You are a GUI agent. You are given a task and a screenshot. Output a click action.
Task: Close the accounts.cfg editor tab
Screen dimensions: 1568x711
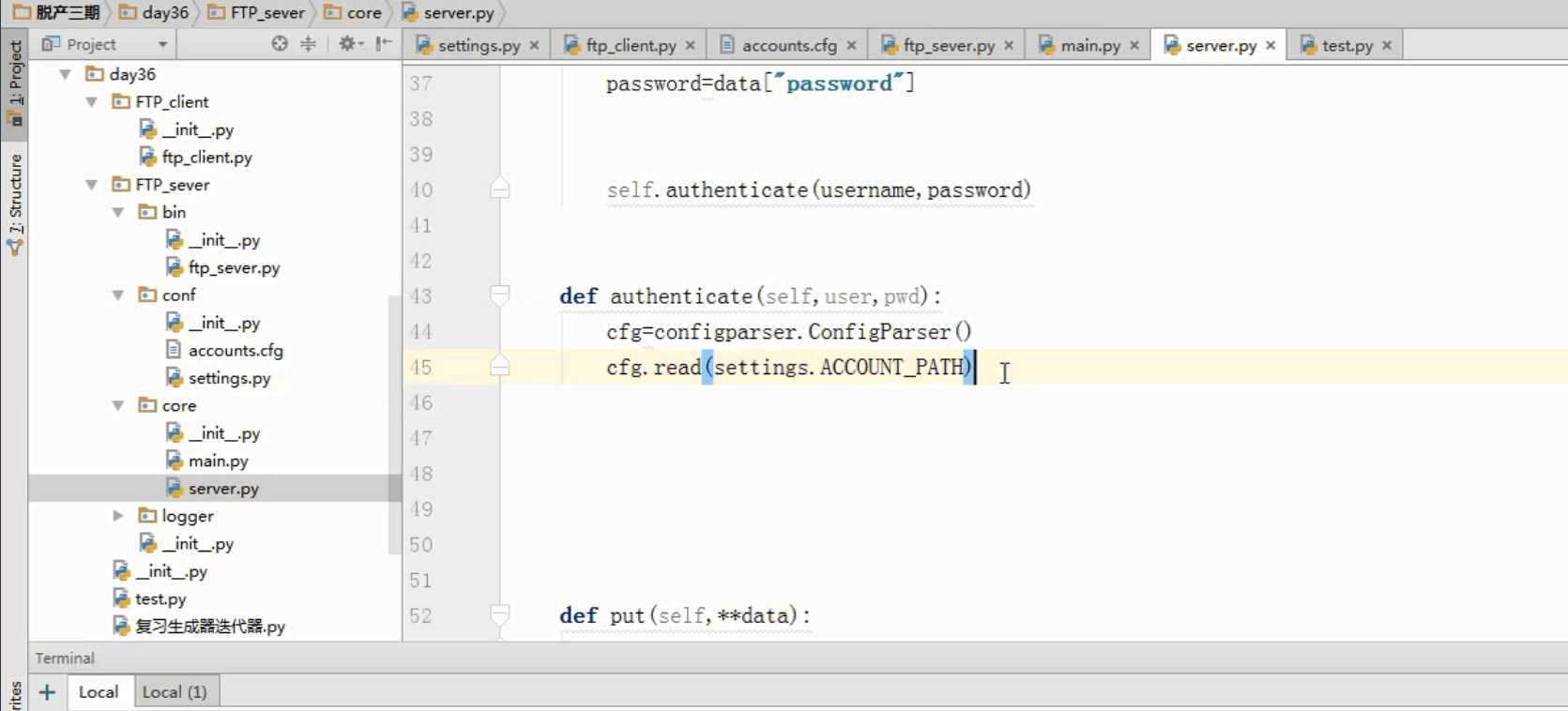tap(851, 45)
